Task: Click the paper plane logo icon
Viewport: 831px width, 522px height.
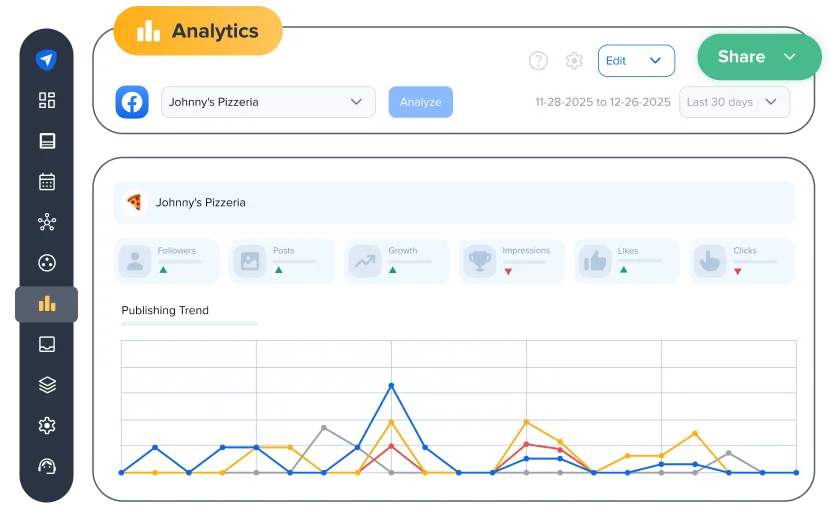Action: (46, 60)
